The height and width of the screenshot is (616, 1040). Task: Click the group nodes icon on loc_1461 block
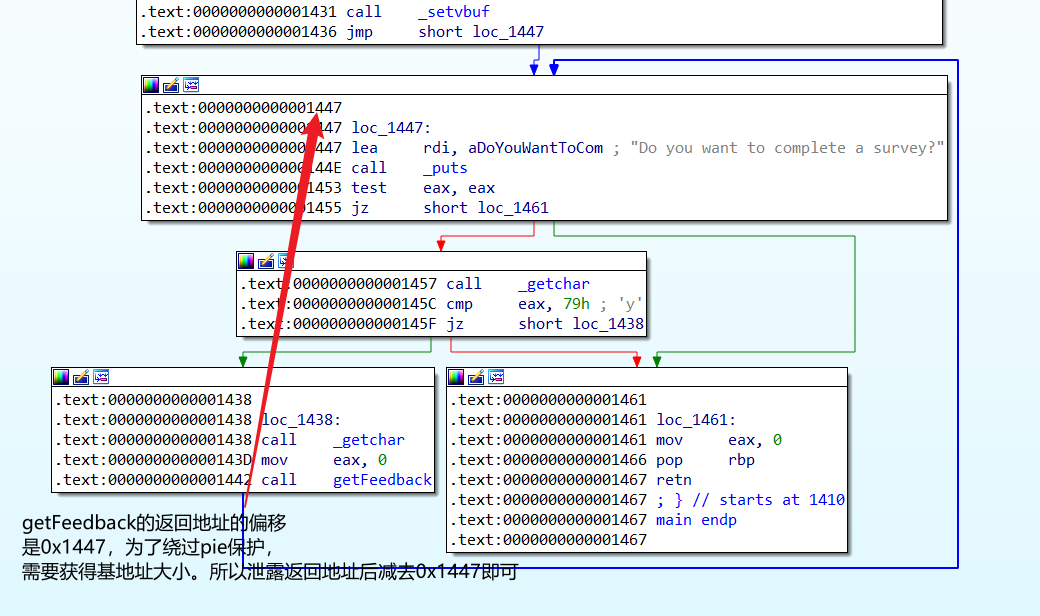[496, 377]
